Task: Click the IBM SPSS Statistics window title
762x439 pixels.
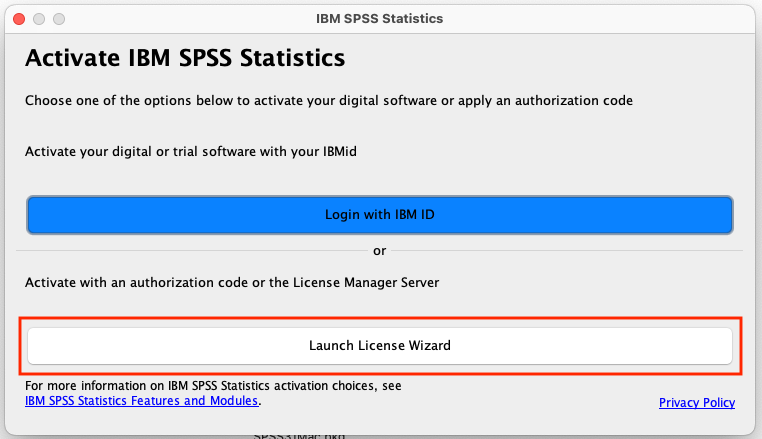Action: [x=379, y=19]
